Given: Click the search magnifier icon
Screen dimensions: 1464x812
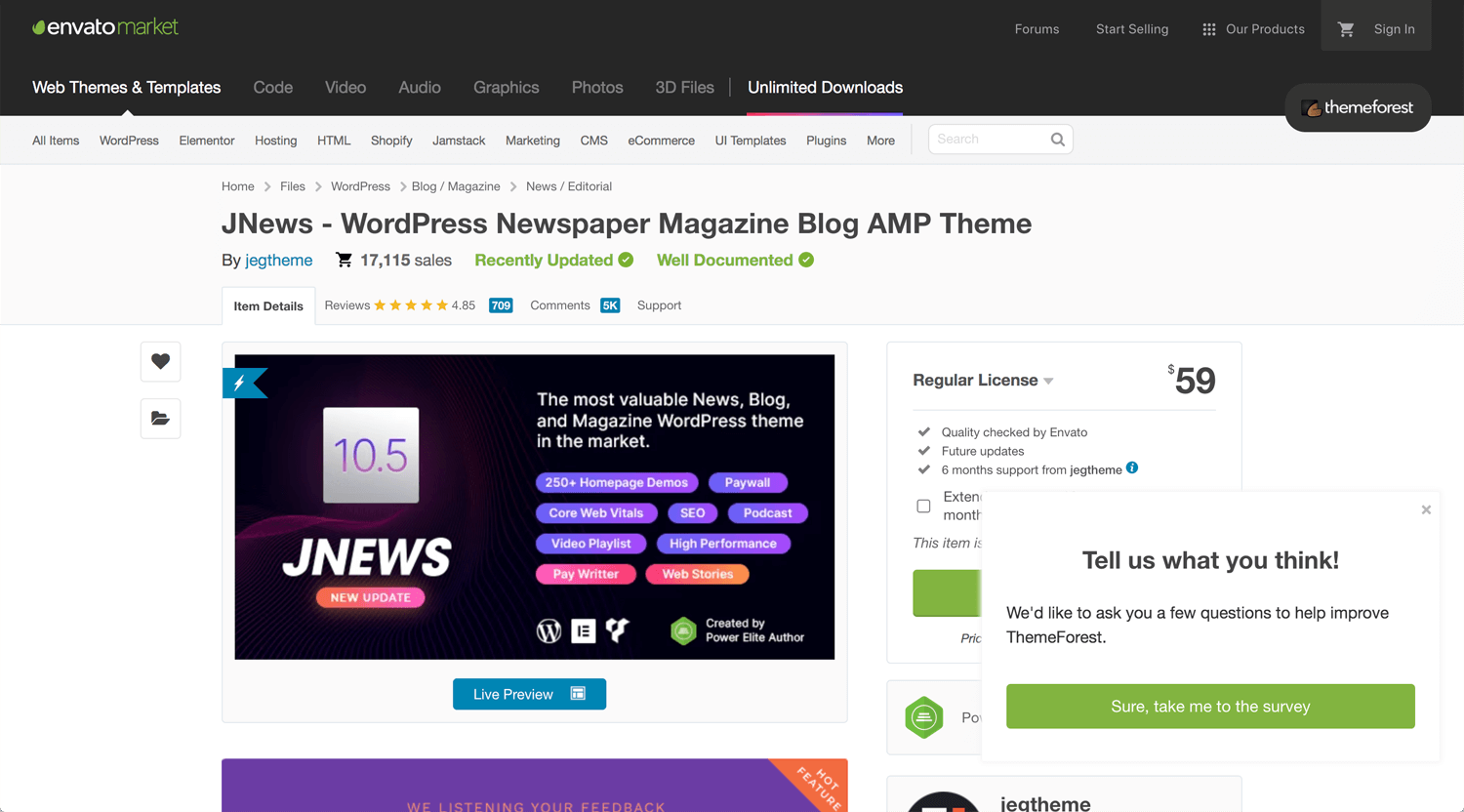Looking at the screenshot, I should [1057, 140].
